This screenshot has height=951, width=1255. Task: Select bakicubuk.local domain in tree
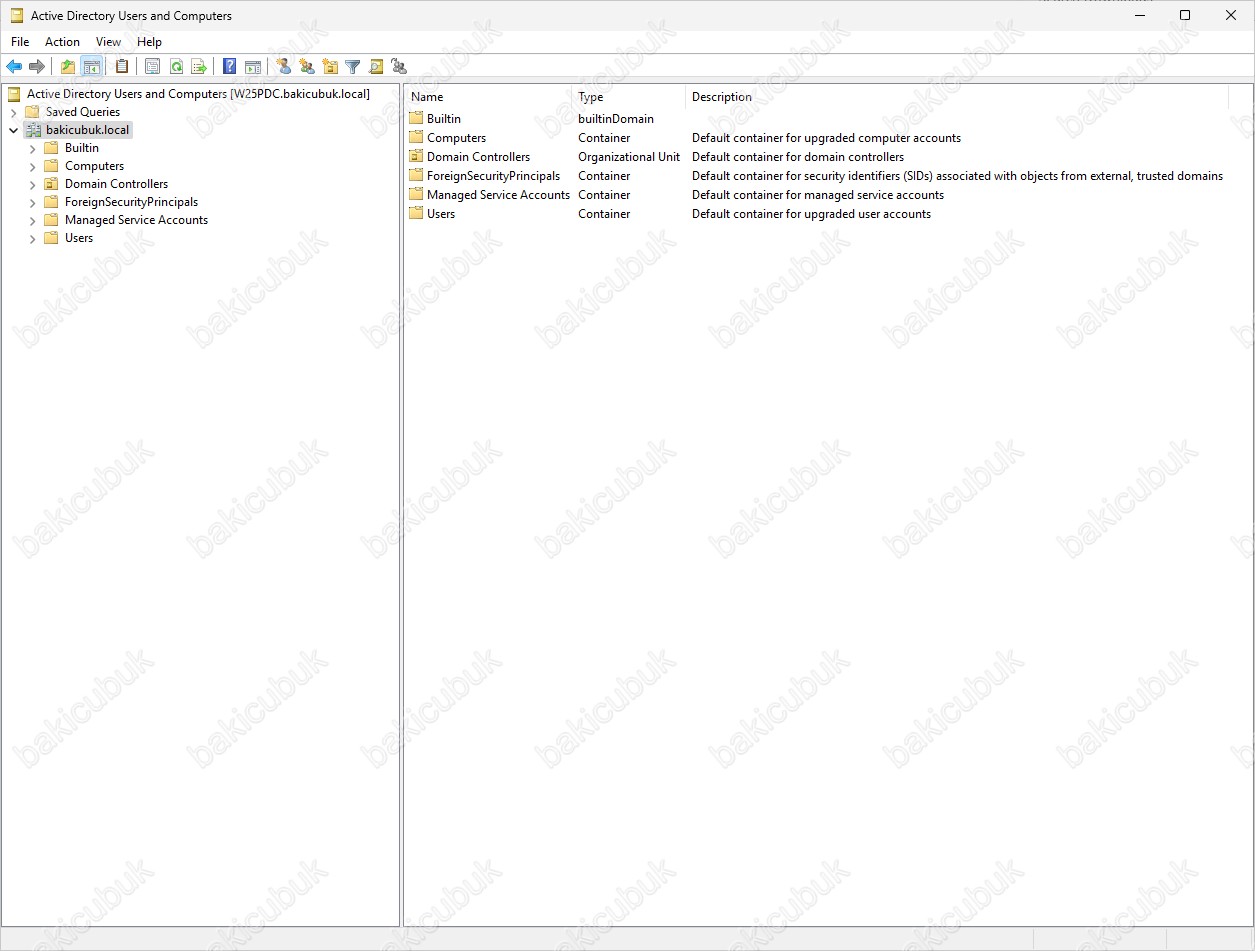88,130
